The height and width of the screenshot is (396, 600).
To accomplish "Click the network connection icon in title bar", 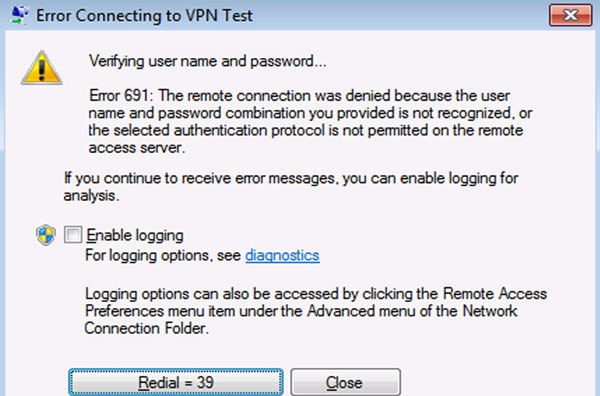I will click(x=20, y=15).
